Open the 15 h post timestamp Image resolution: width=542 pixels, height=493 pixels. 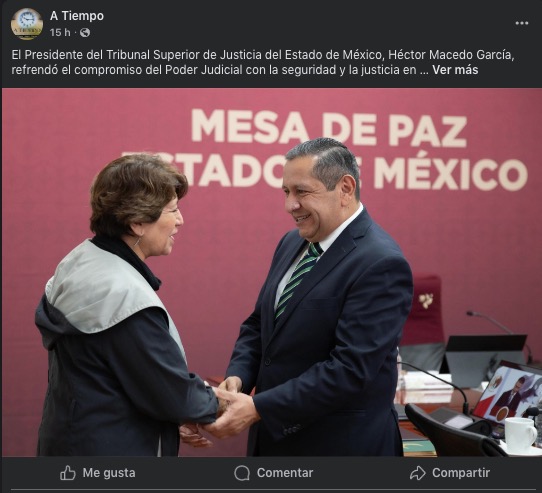pyautogui.click(x=60, y=33)
